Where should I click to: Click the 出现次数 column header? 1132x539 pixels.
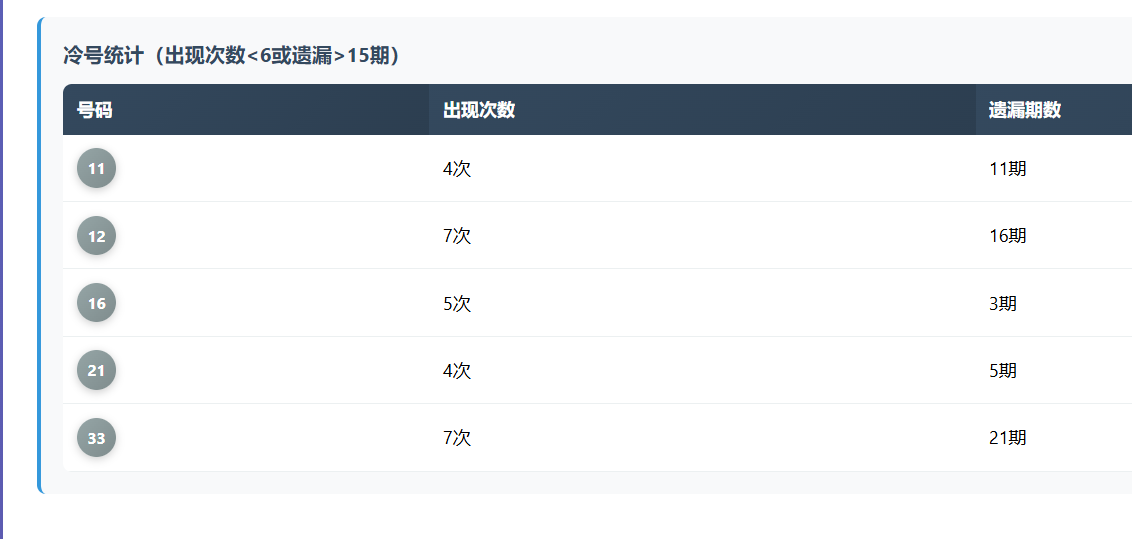[x=479, y=110]
